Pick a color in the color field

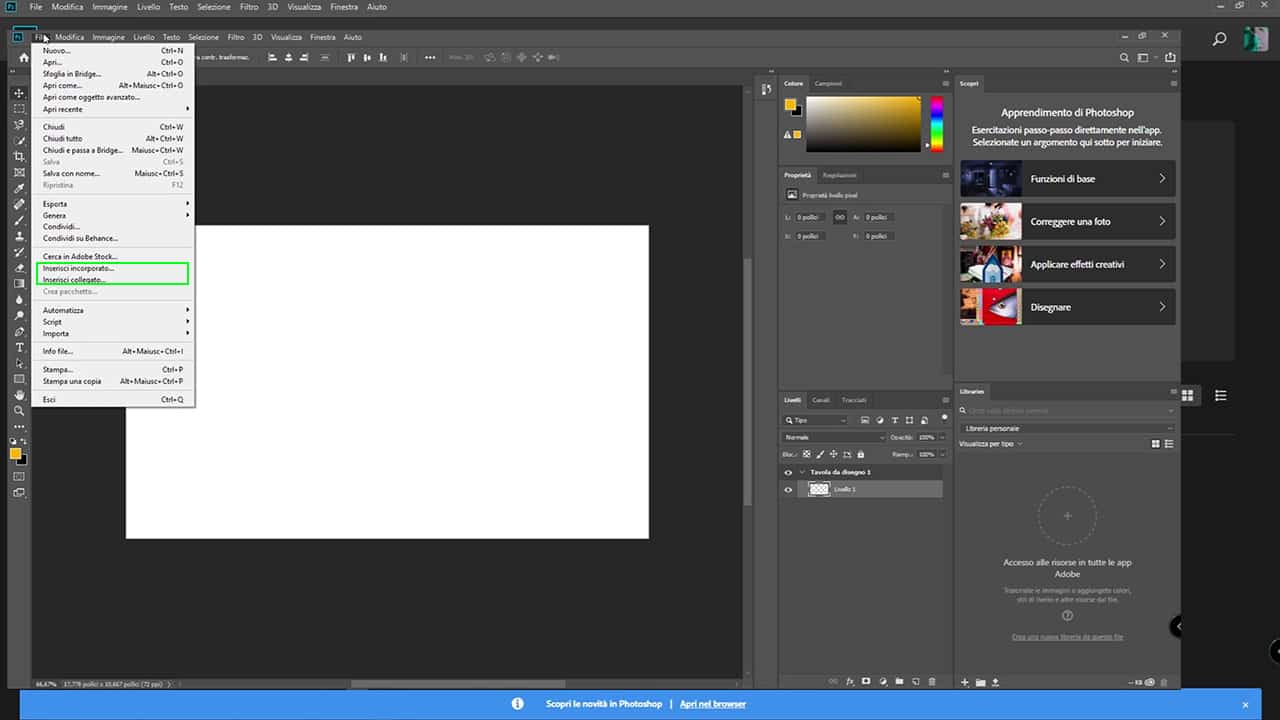[x=863, y=124]
